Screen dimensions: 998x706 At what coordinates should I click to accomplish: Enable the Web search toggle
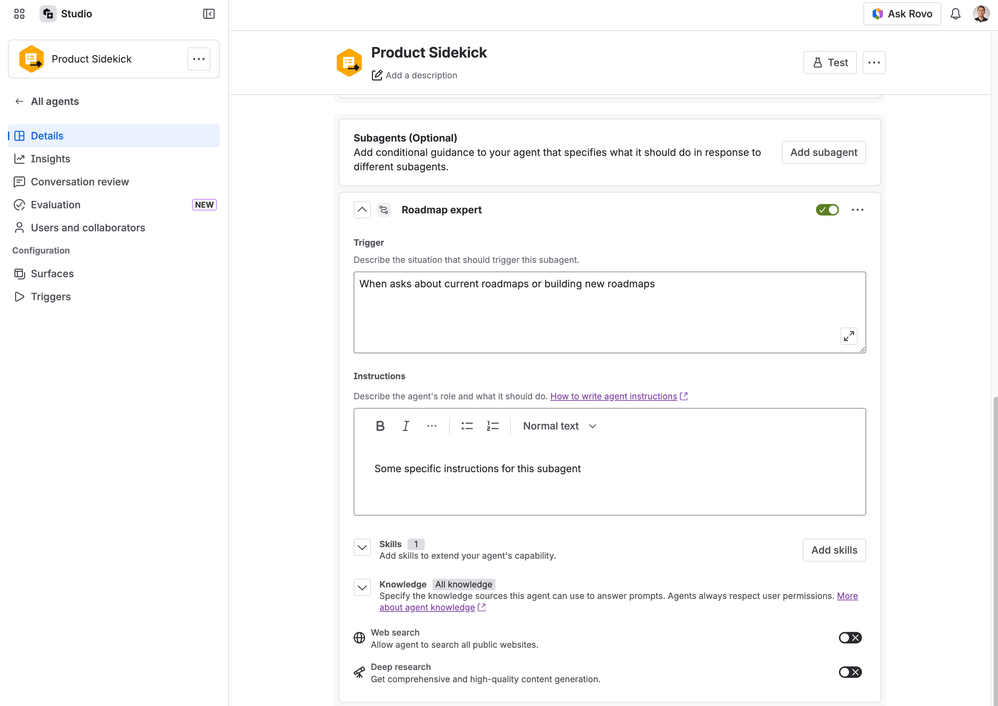tap(850, 637)
